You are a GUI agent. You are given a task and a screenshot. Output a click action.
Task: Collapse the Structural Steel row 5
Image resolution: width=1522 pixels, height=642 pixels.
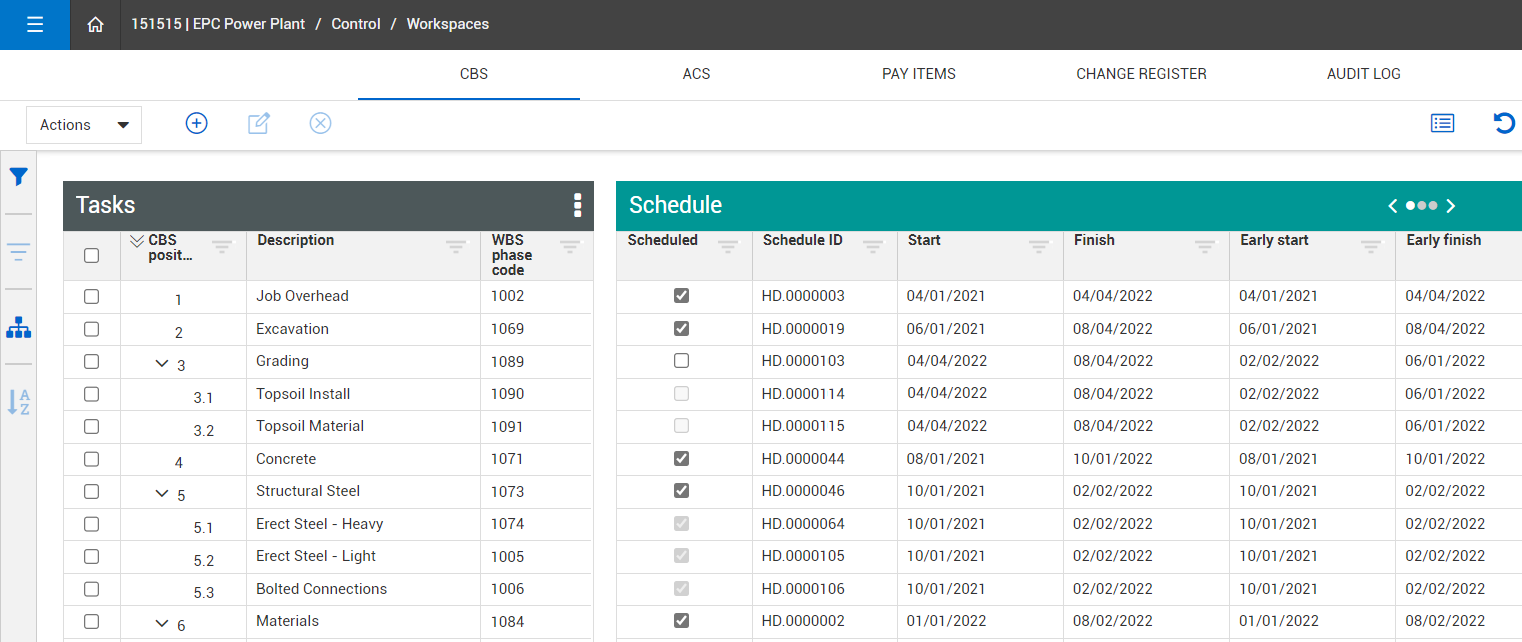click(162, 493)
